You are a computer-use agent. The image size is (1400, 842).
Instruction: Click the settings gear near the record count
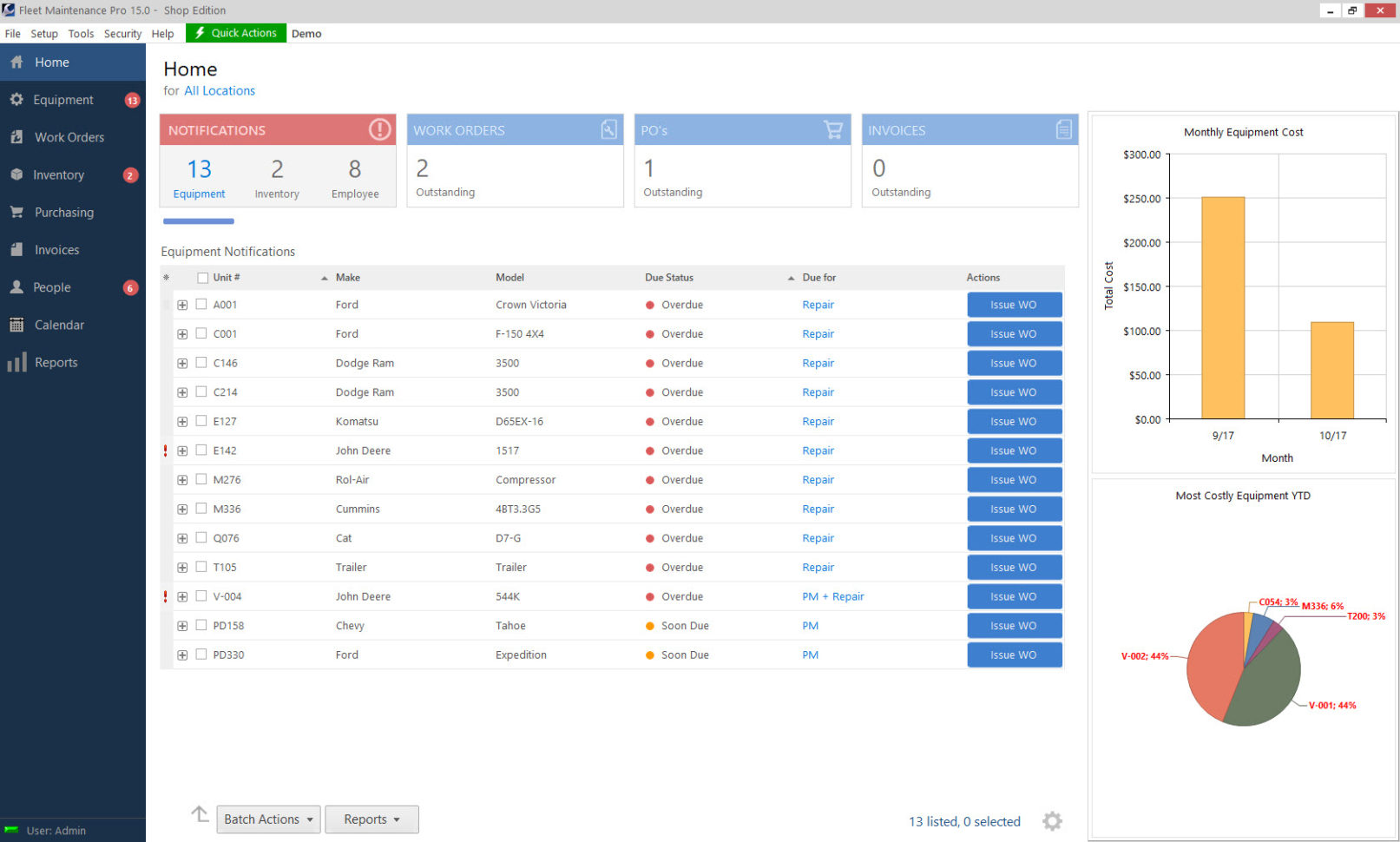click(x=1053, y=820)
